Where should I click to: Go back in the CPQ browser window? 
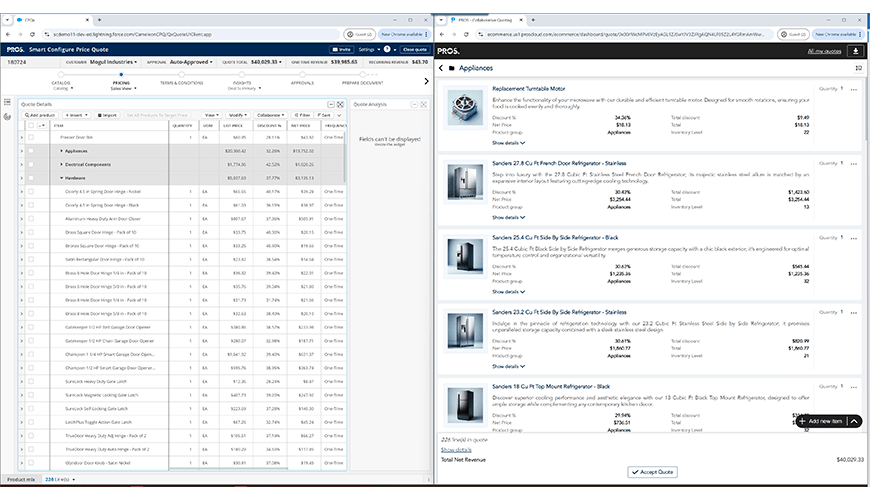coord(8,34)
